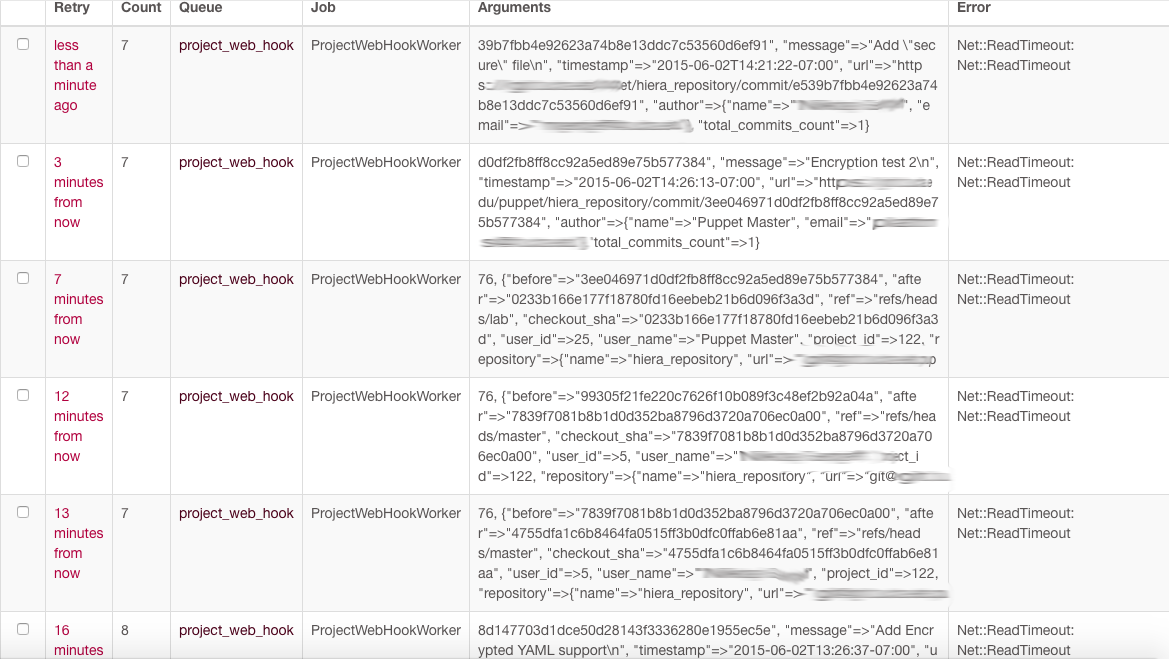Go to project_web_hook queue in '12 minutes' row
Viewport: 1169px width, 659px height.
pyautogui.click(x=236, y=396)
